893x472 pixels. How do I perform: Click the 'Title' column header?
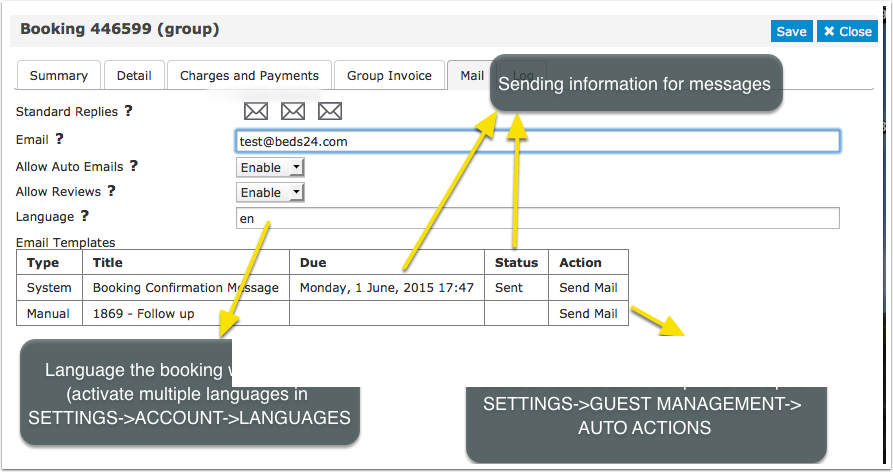[x=186, y=262]
